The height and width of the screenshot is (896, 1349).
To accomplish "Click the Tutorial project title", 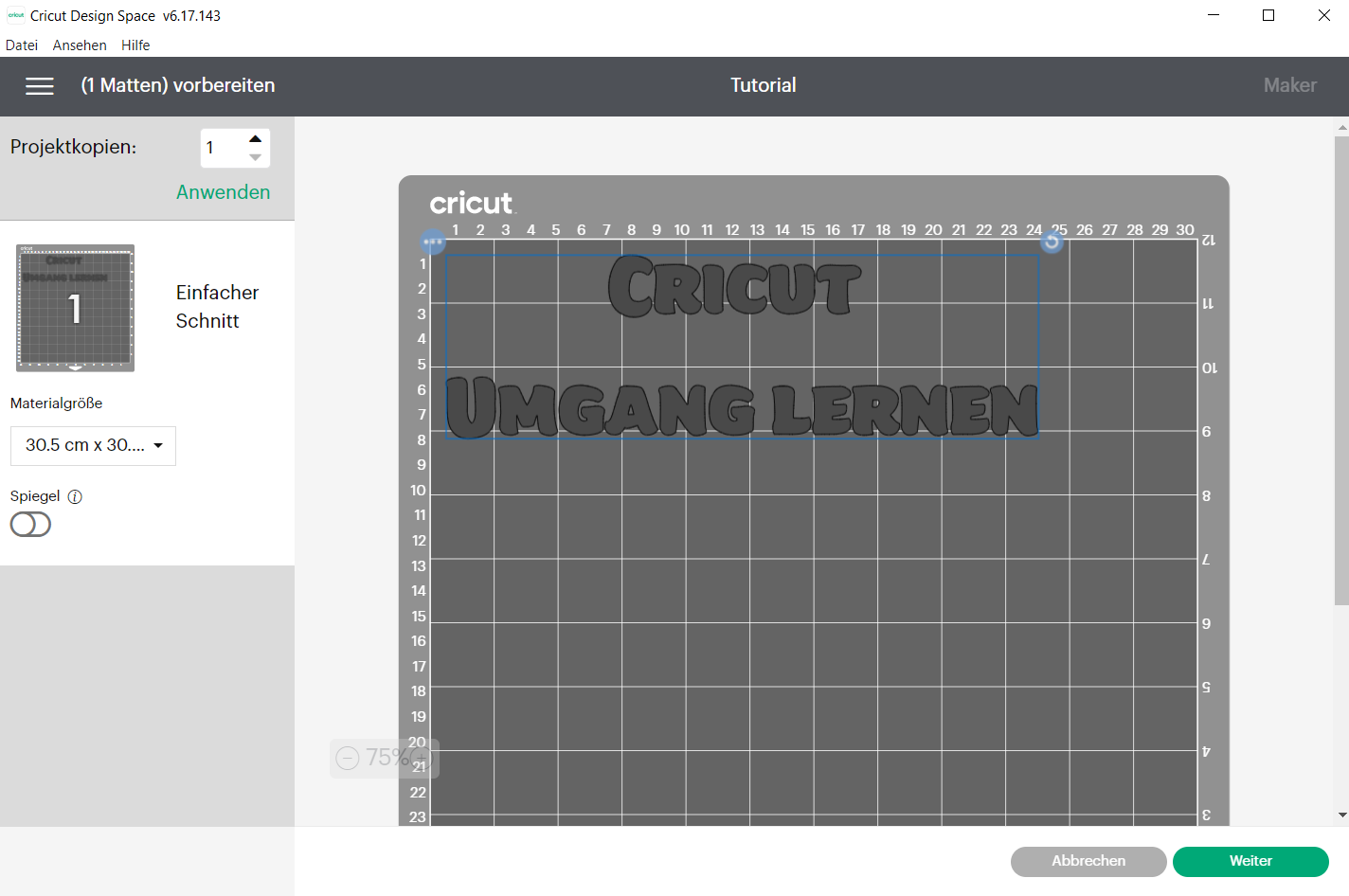I will 763,85.
